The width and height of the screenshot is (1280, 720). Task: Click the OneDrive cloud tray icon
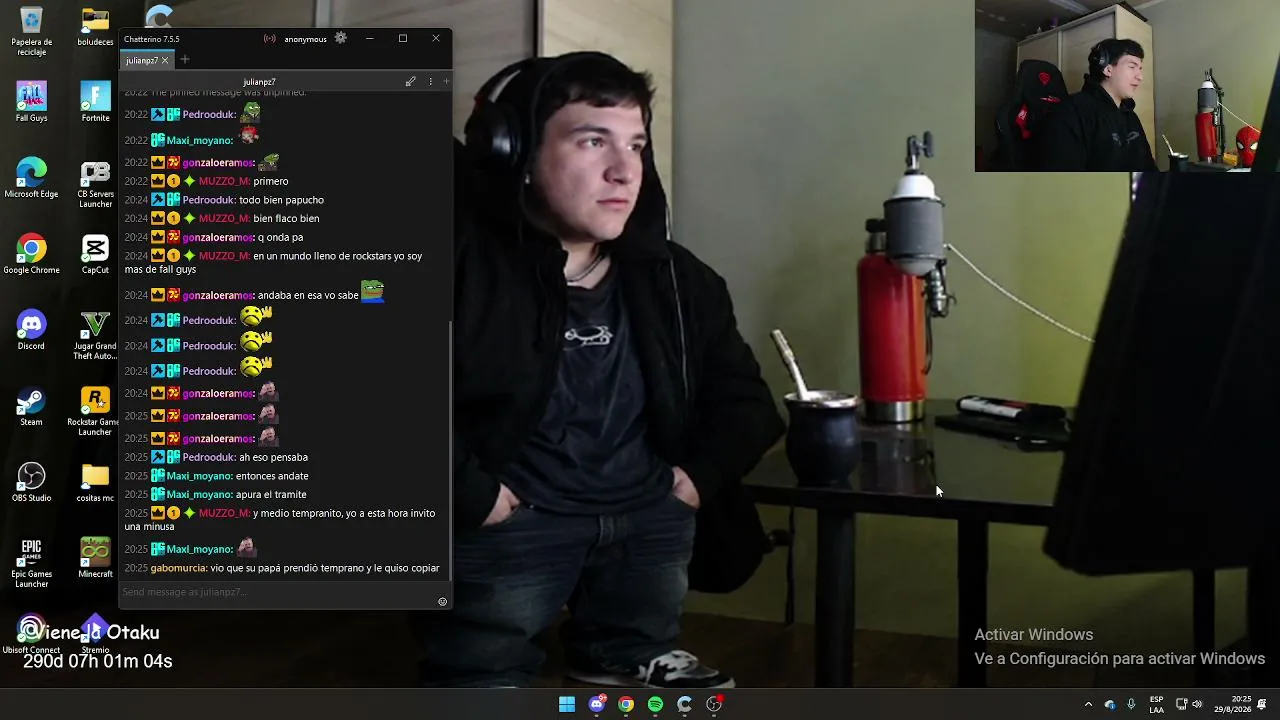click(1110, 704)
